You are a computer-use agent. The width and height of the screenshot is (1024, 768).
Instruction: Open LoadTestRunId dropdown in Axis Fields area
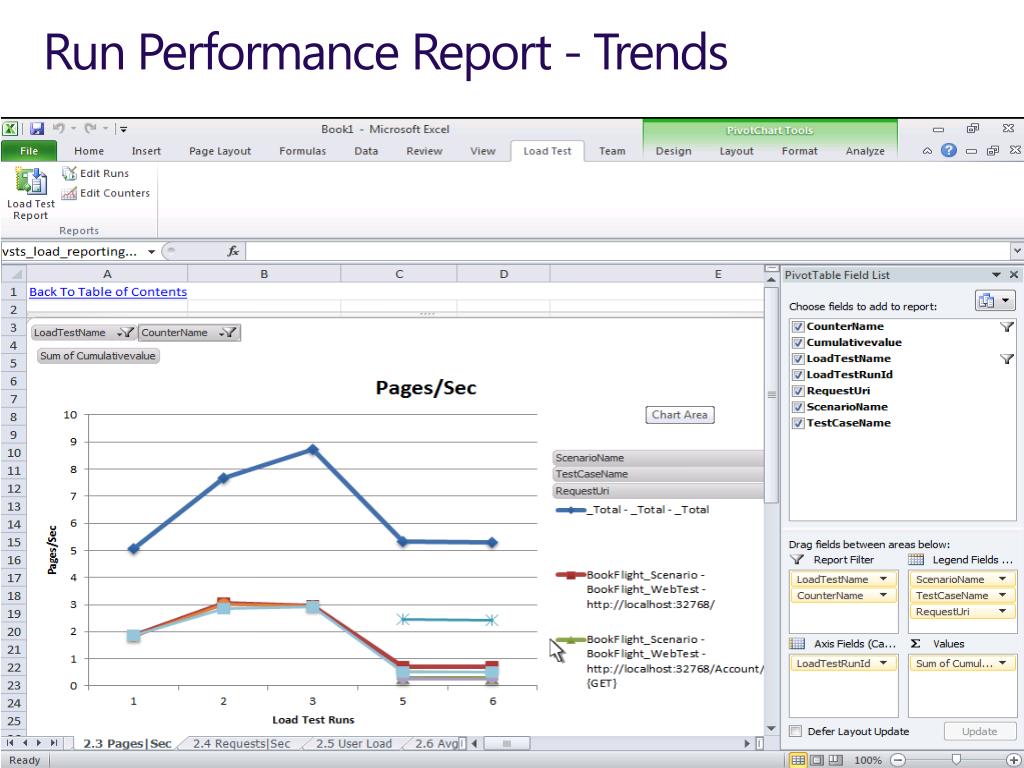pyautogui.click(x=884, y=664)
